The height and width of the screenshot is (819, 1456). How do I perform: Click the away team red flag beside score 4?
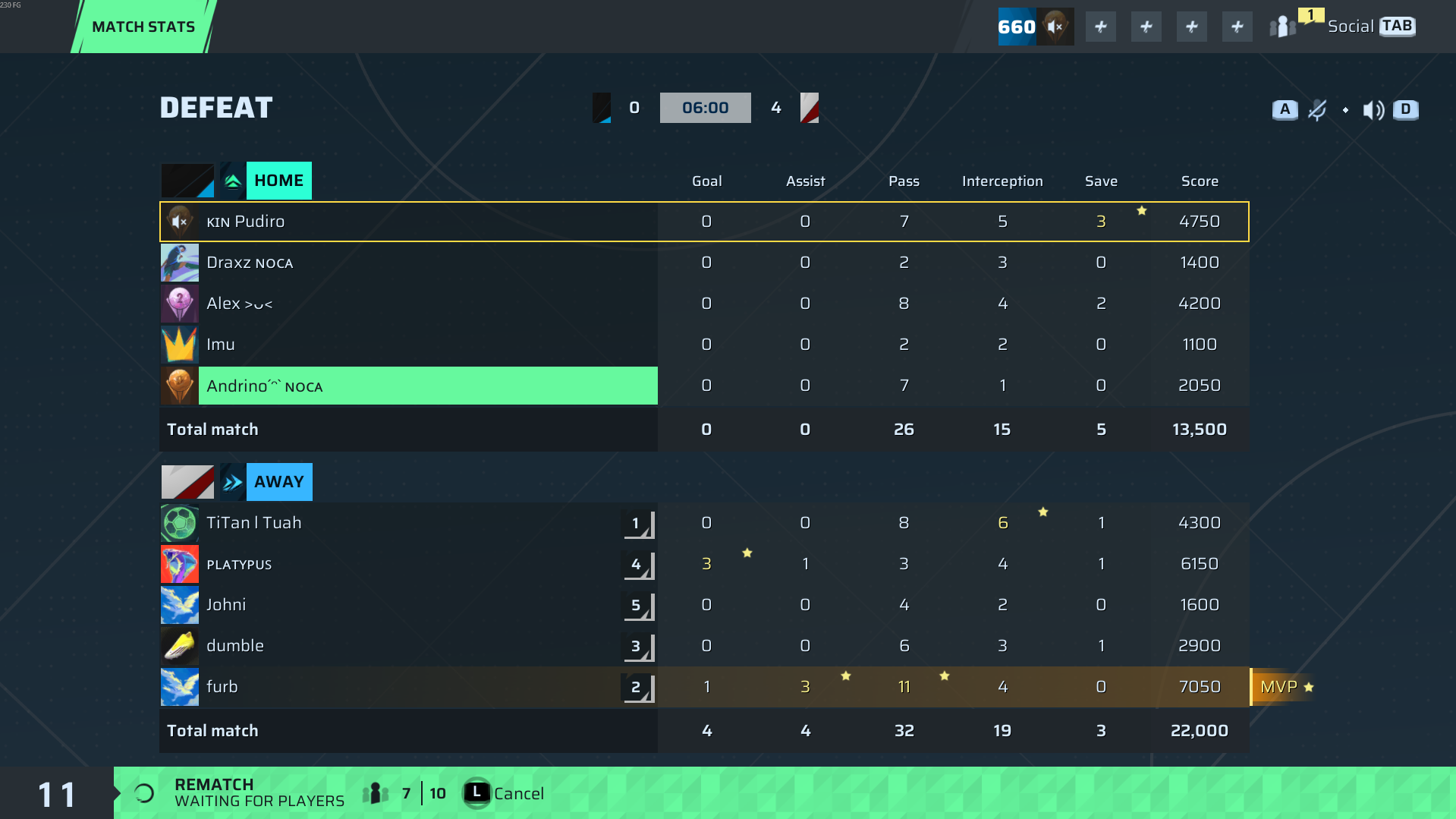pos(810,108)
